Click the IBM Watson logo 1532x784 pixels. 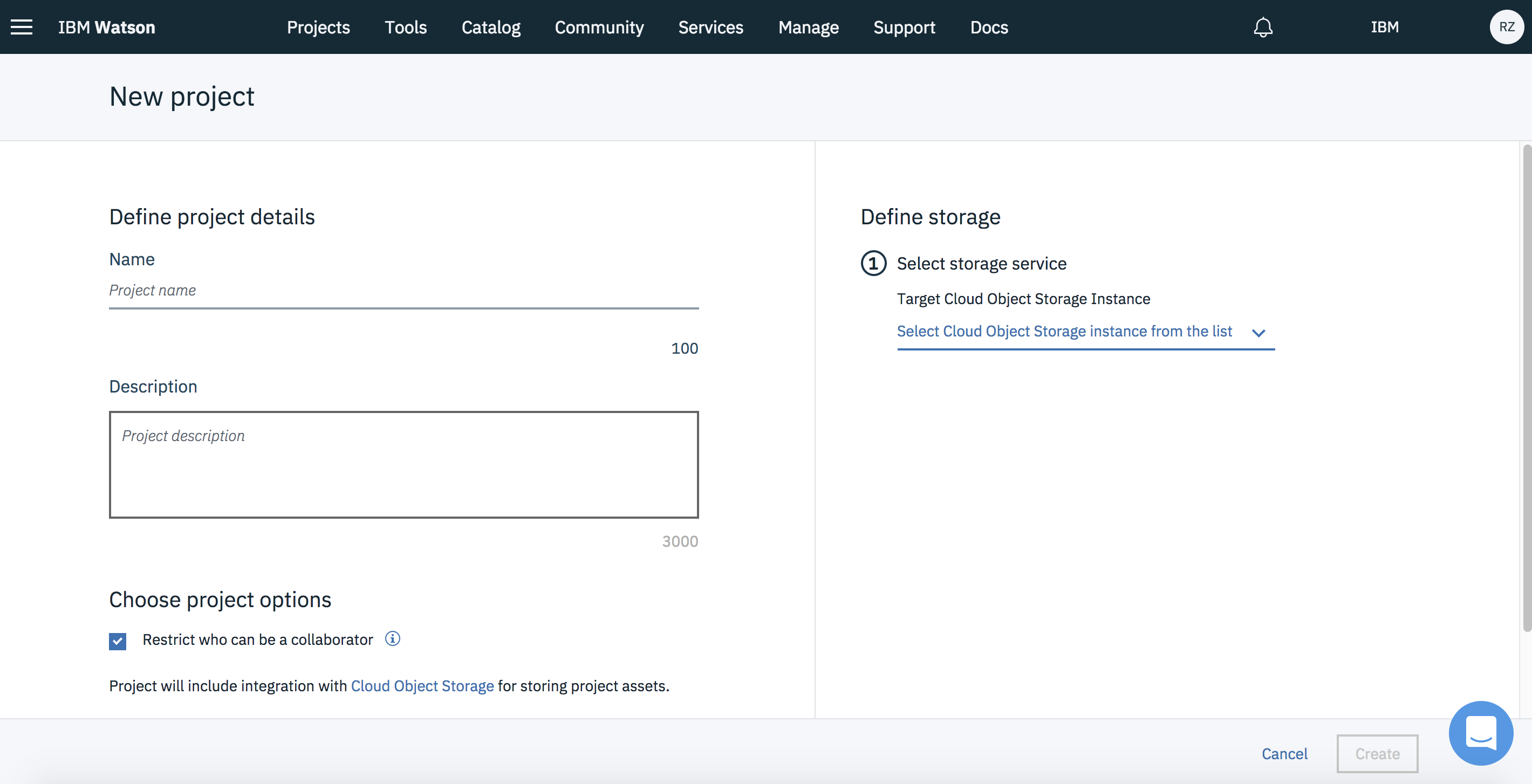(106, 27)
